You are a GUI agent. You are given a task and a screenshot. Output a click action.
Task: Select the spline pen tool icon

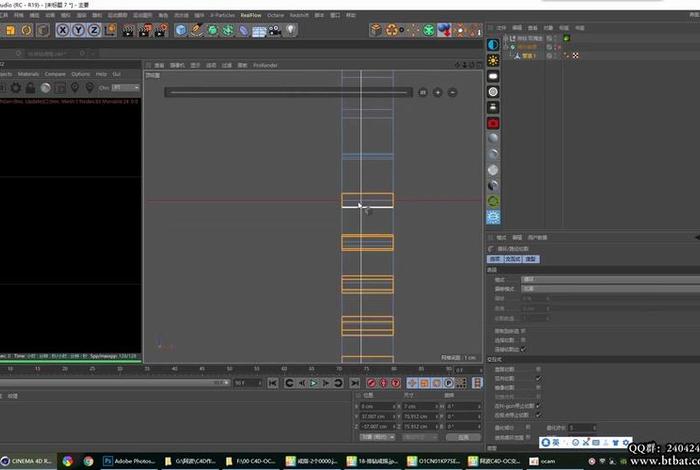click(196, 30)
